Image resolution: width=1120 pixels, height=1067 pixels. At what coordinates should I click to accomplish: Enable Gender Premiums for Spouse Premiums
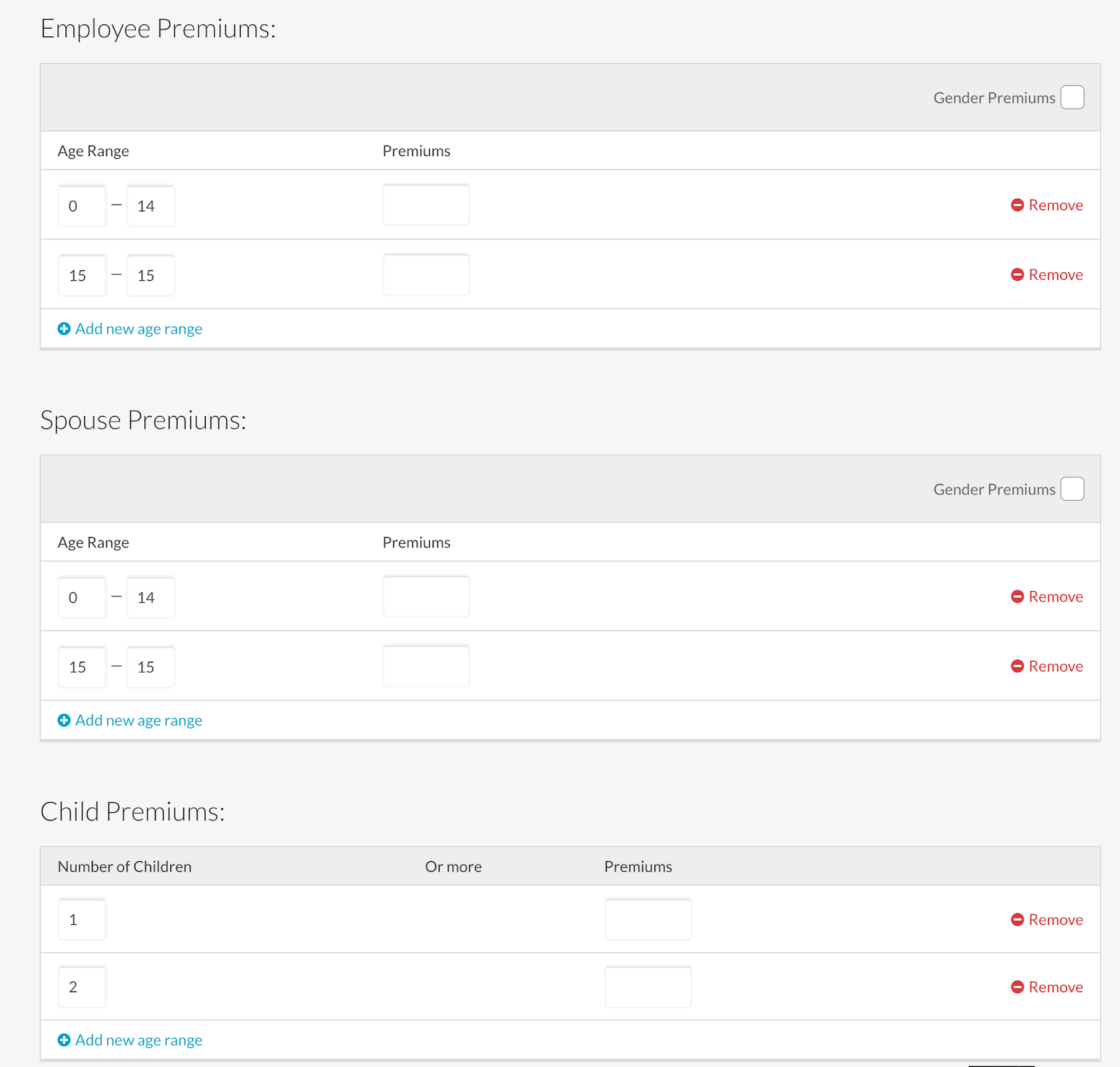1072,489
